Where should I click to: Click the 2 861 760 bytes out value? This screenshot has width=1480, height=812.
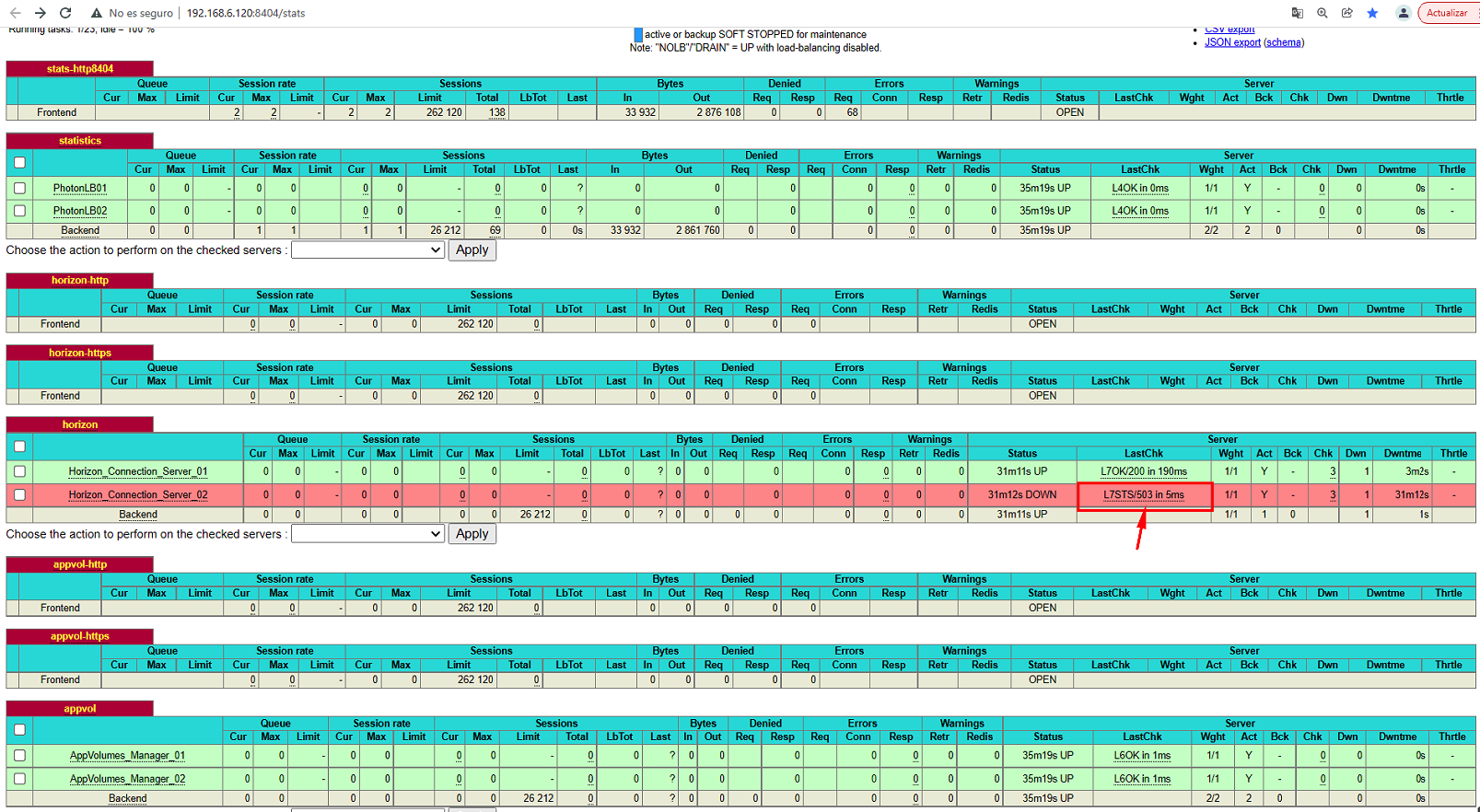[697, 230]
